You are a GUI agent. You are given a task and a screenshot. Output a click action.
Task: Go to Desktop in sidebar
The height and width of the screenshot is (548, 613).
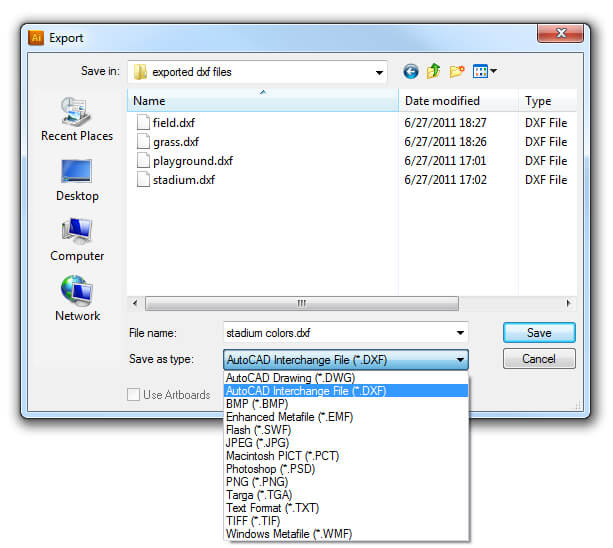point(77,179)
